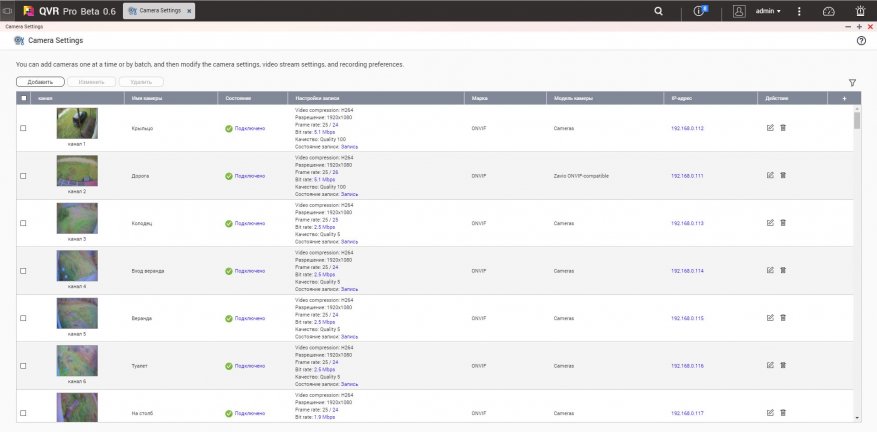Viewport: 877px width, 432px height.
Task: Tick the checkbox for the 192.168.0.117 row
Action: click(23, 413)
